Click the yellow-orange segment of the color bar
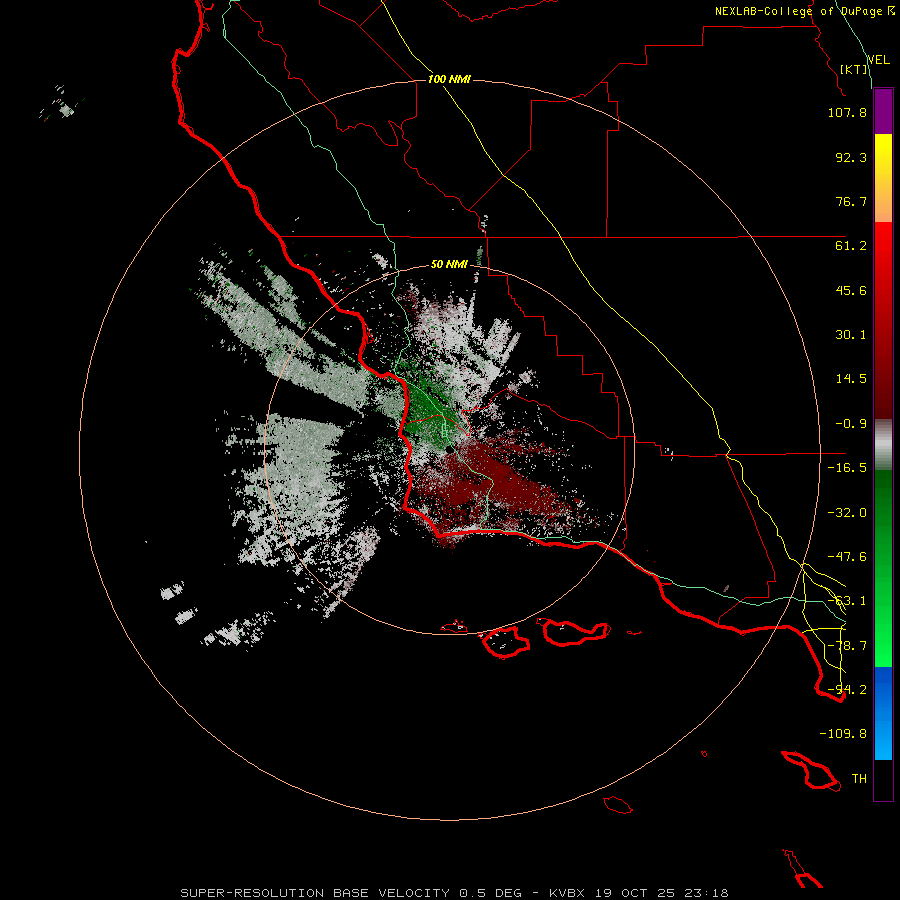 883,178
